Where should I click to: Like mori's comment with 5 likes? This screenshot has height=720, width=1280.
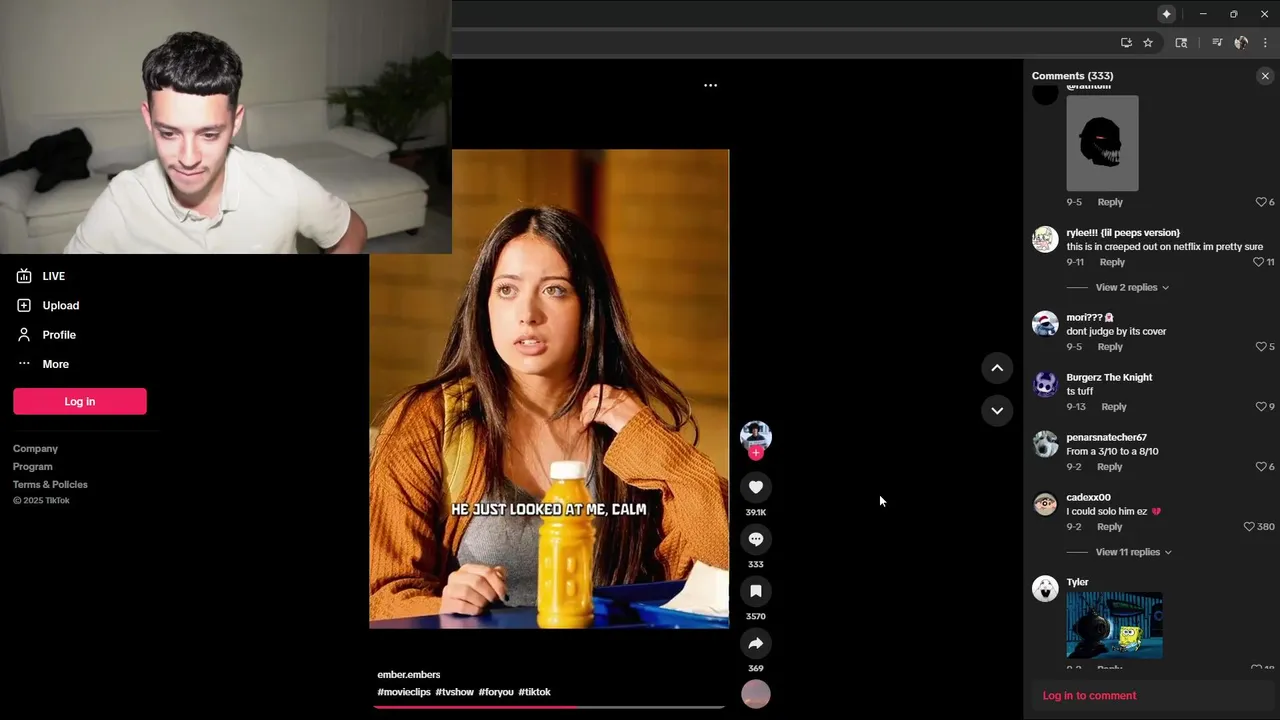pos(1260,347)
